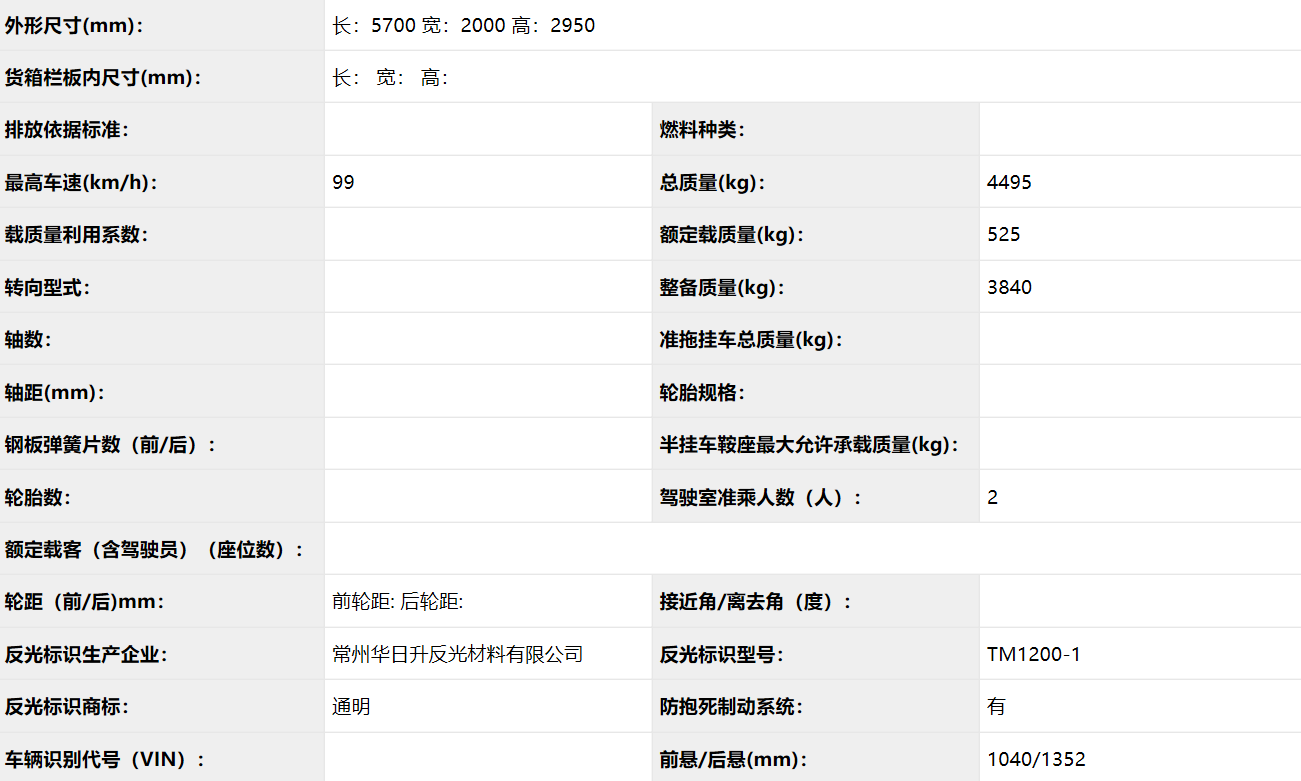Viewport: 1301px width, 781px height.
Task: Select the 总质量(kg) value 4495
Action: tap(1009, 183)
